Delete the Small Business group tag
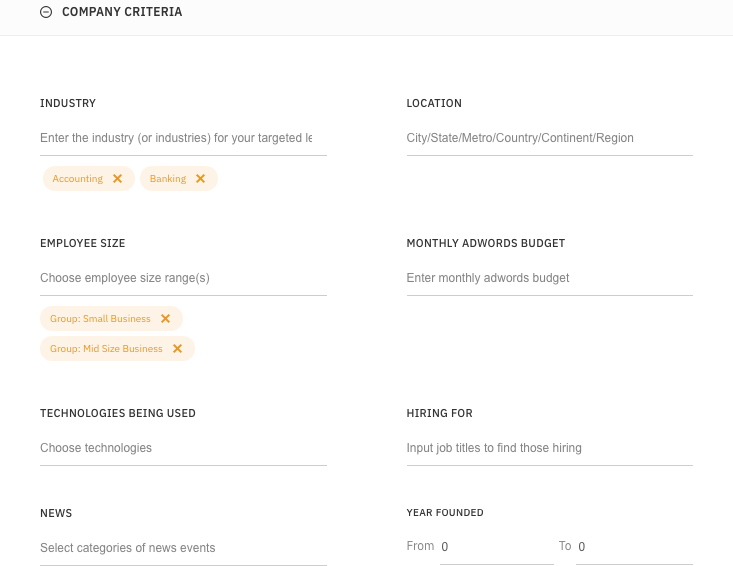 pyautogui.click(x=165, y=319)
